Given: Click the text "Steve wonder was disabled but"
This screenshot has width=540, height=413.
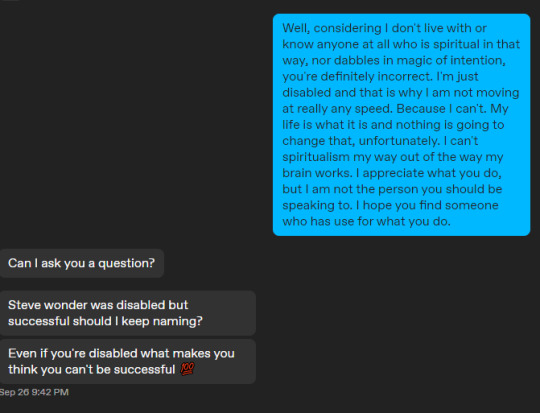Looking at the screenshot, I should tap(98, 305).
